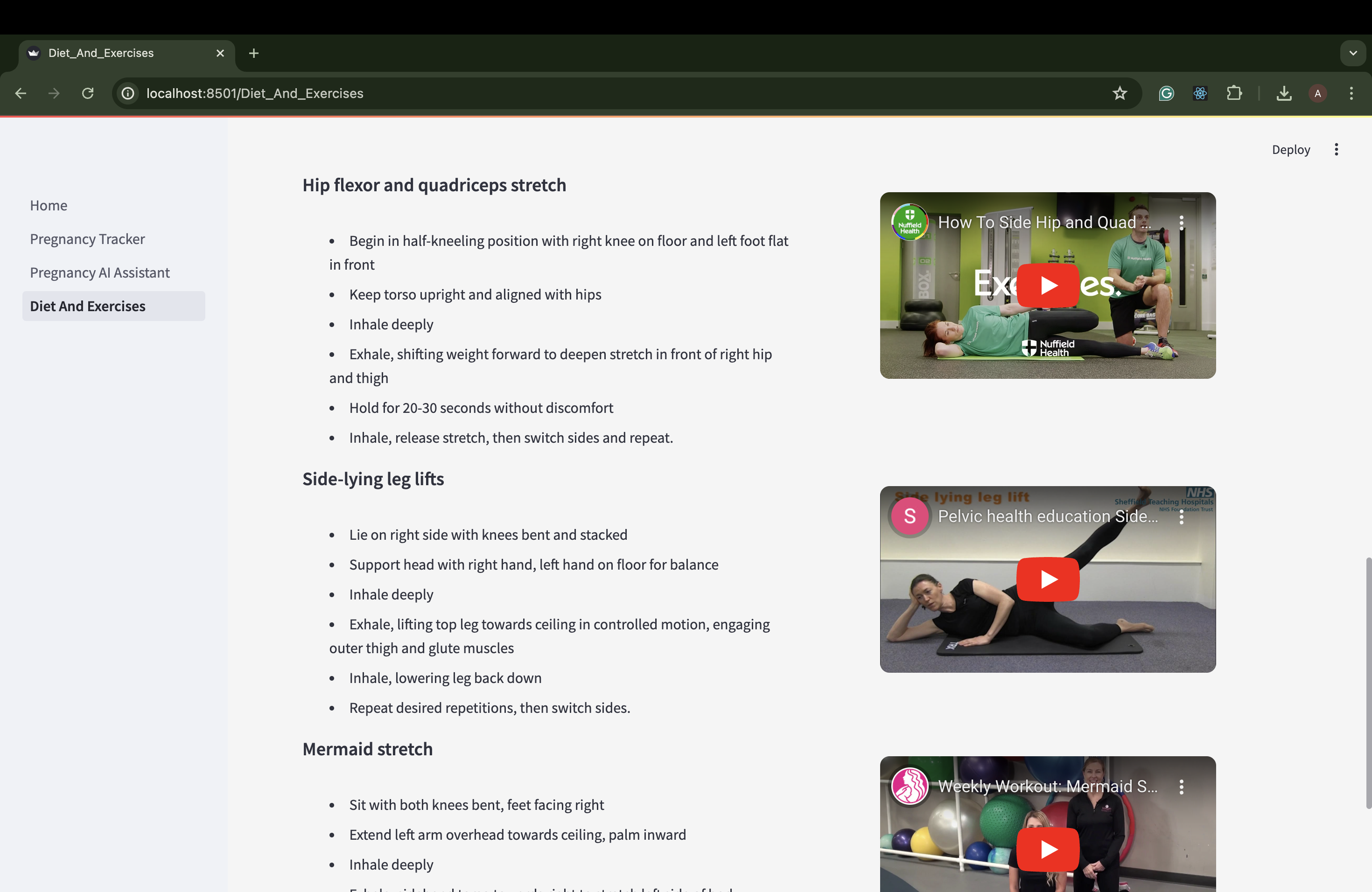Bookmark this page with the star icon

coord(1120,93)
